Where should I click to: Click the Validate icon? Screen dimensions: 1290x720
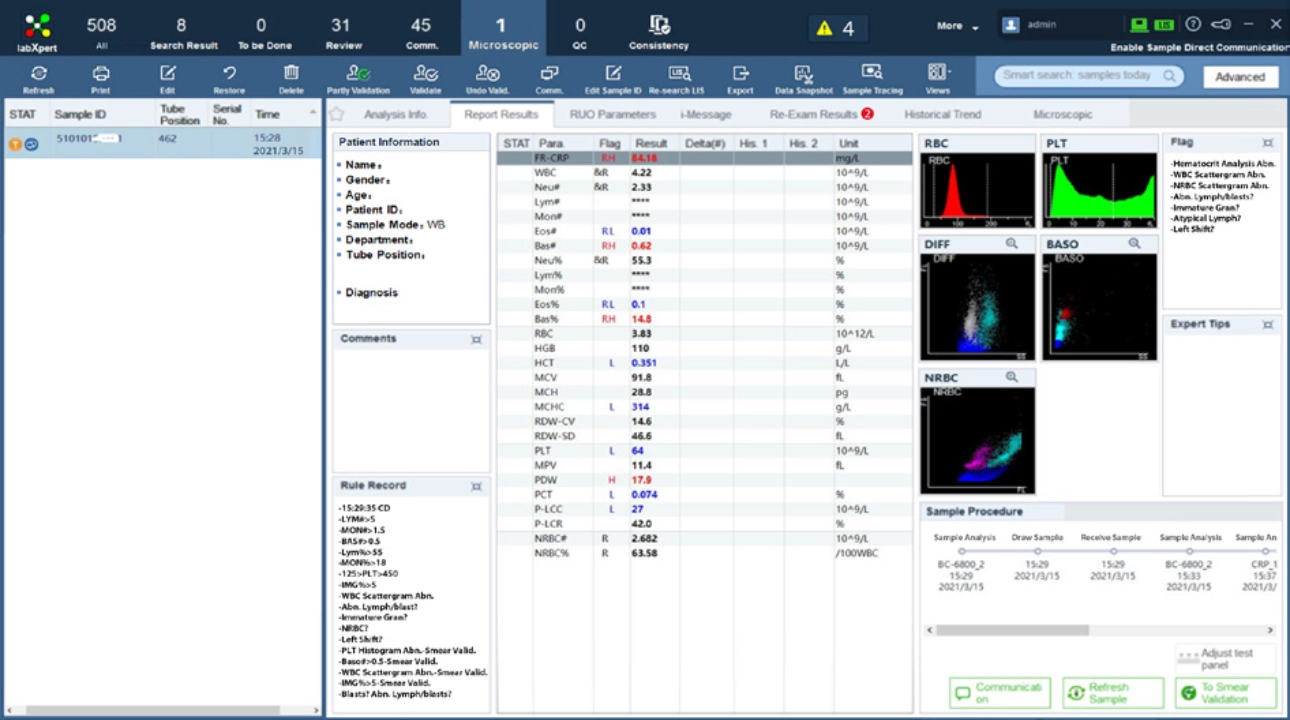(425, 73)
